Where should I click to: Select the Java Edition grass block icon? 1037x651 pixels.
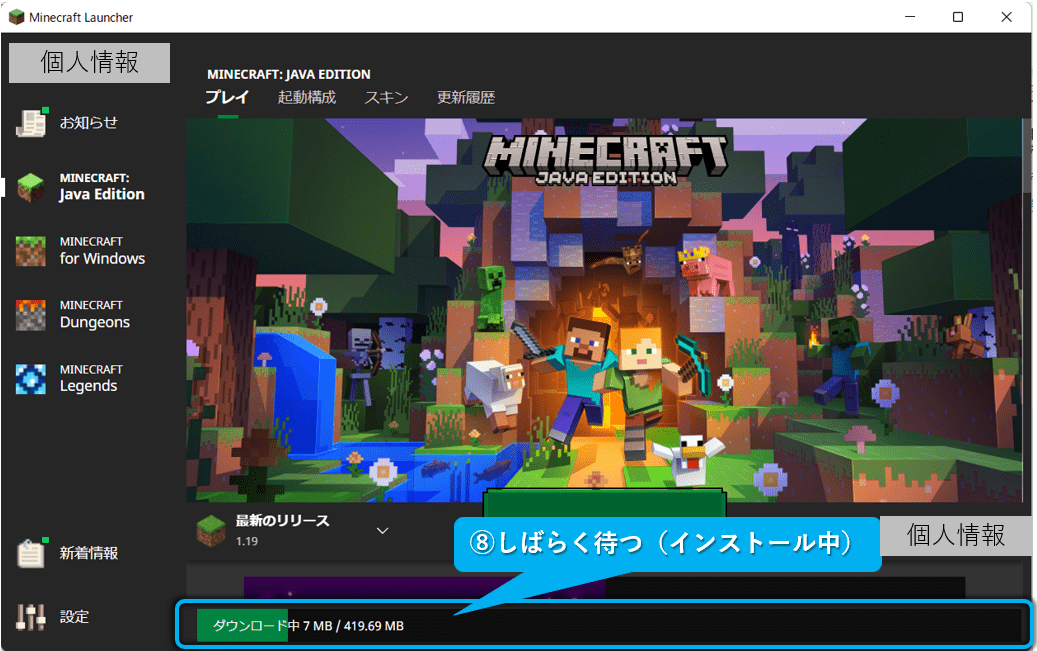point(30,187)
